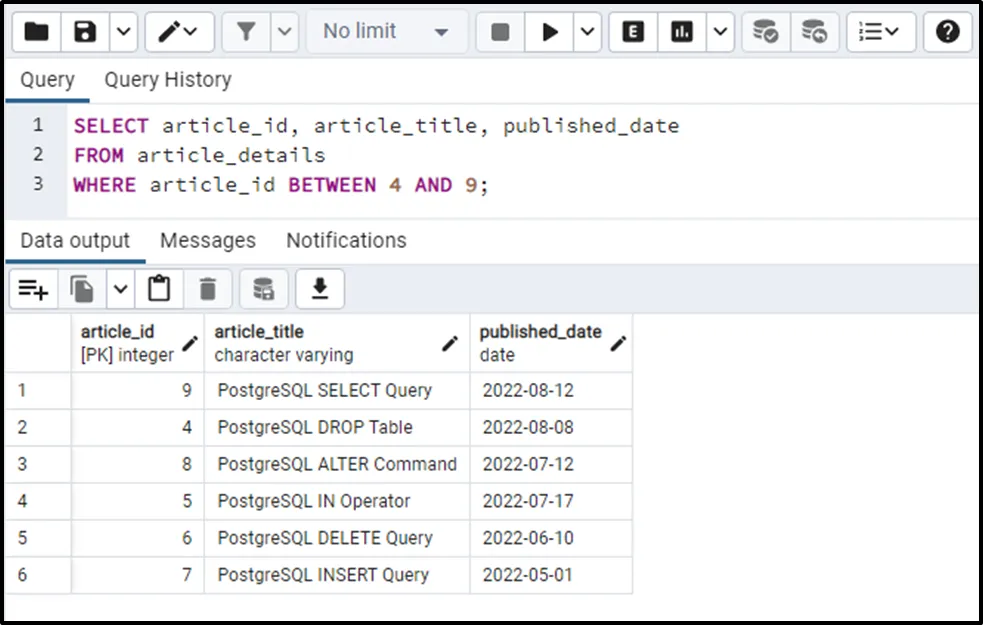Image resolution: width=983 pixels, height=625 pixels.
Task: Click the Save File disk icon
Action: pyautogui.click(x=86, y=32)
